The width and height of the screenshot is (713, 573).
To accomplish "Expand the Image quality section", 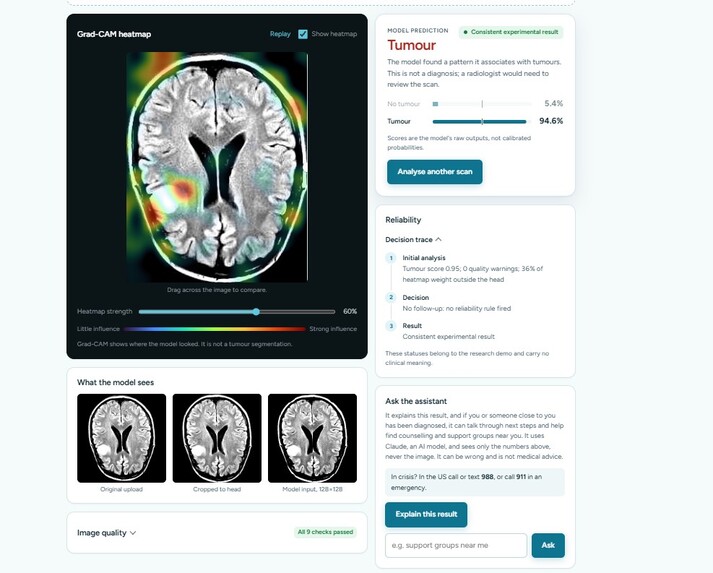I will coord(106,533).
